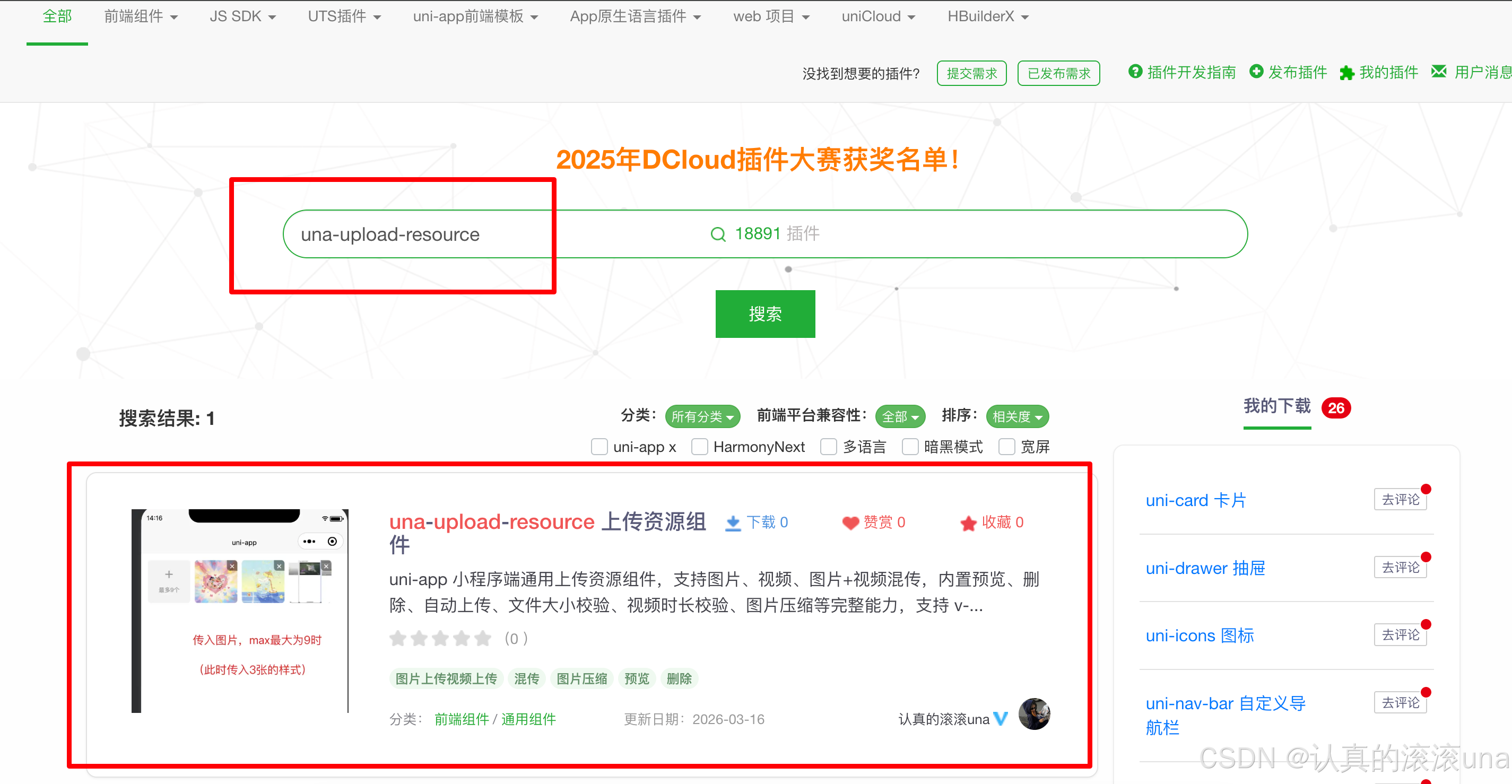Click the 删除 tag
Viewport: 1512px width, 784px height.
(x=679, y=679)
